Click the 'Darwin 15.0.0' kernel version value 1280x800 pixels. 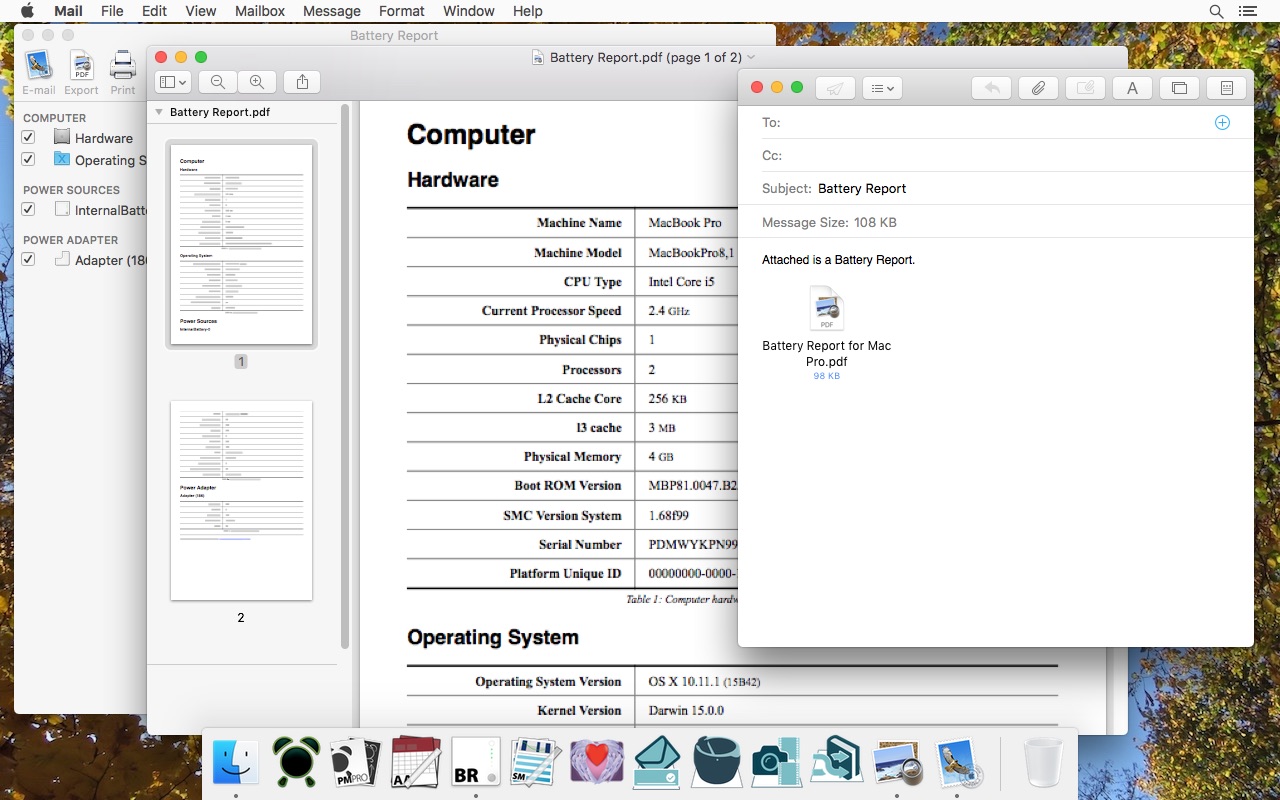pyautogui.click(x=686, y=711)
